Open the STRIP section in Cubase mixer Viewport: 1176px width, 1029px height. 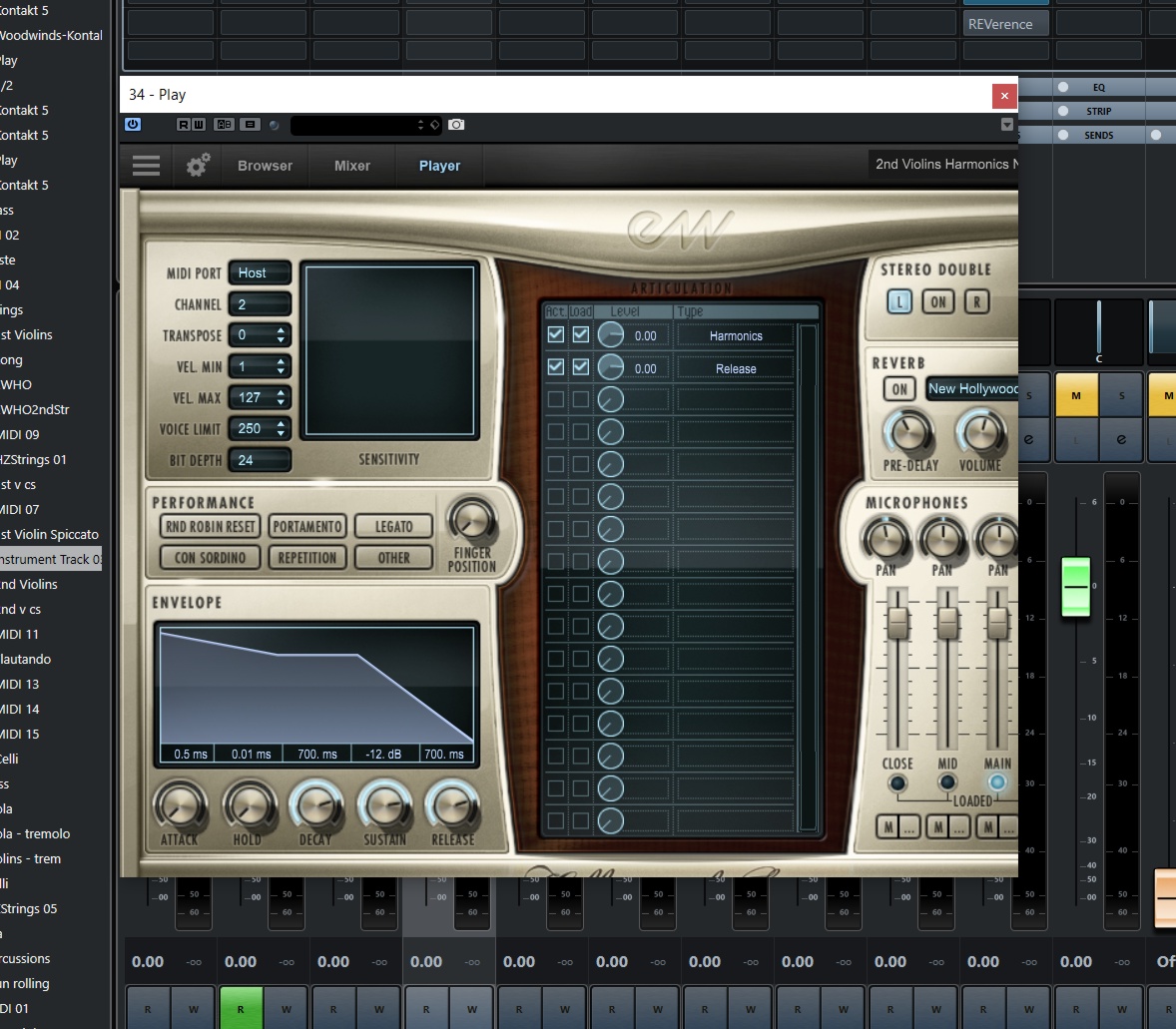[x=1099, y=112]
